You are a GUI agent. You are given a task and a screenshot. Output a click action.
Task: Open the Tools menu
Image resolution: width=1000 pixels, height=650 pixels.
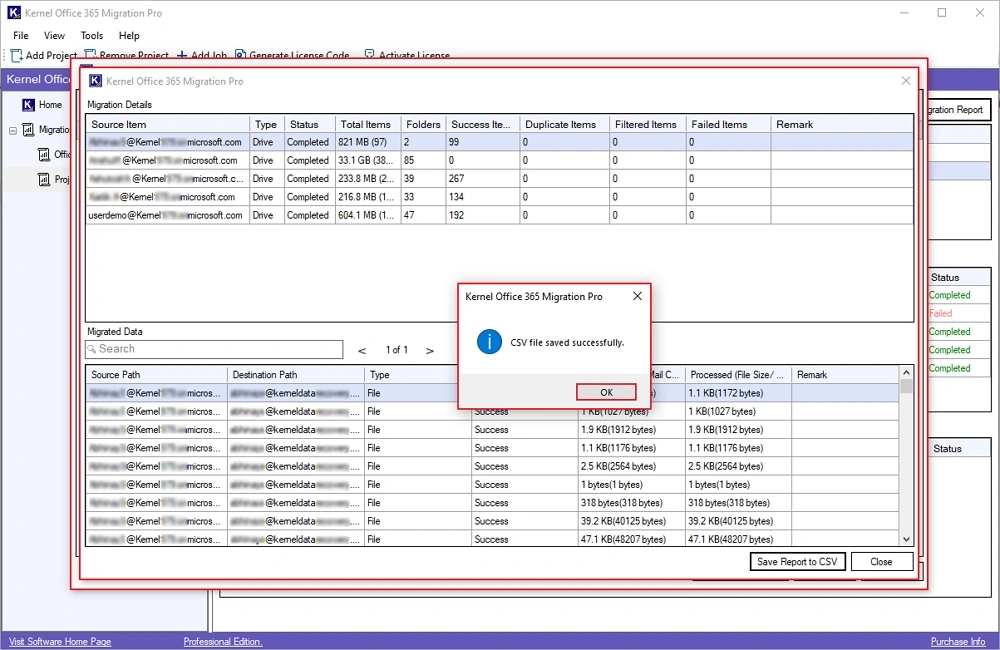coord(91,35)
